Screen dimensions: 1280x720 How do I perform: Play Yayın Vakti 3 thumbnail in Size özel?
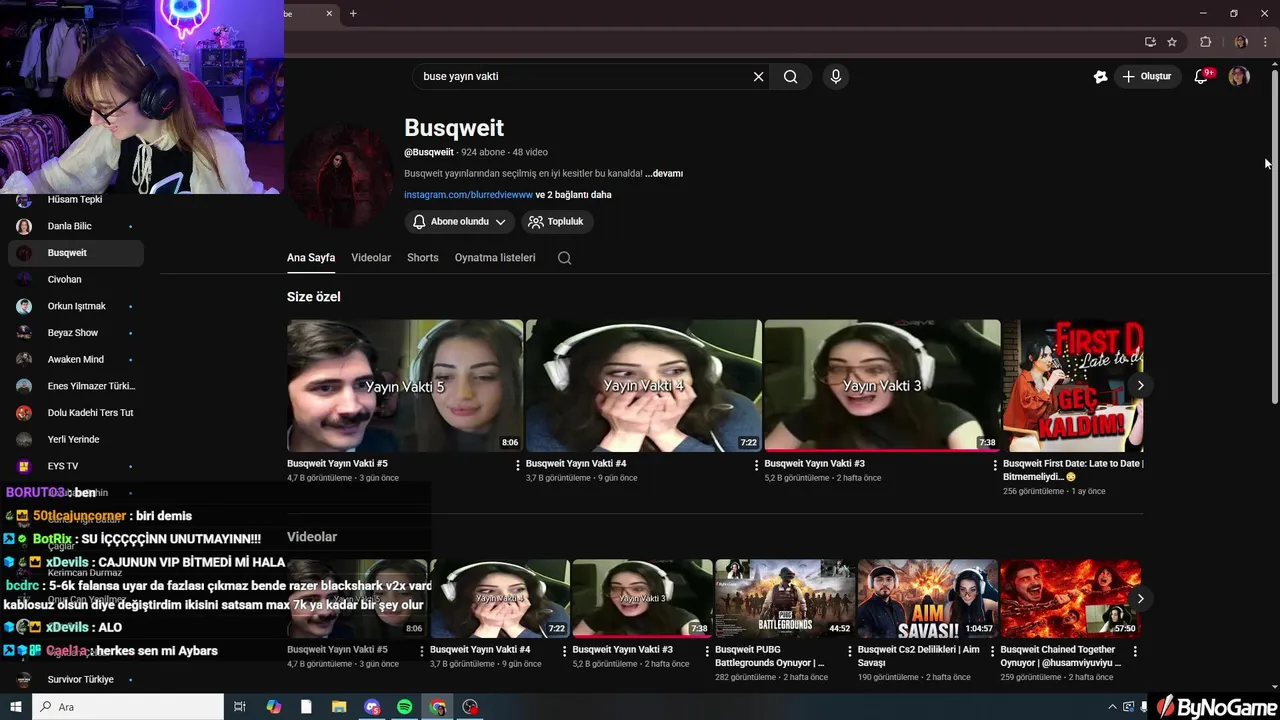(882, 386)
